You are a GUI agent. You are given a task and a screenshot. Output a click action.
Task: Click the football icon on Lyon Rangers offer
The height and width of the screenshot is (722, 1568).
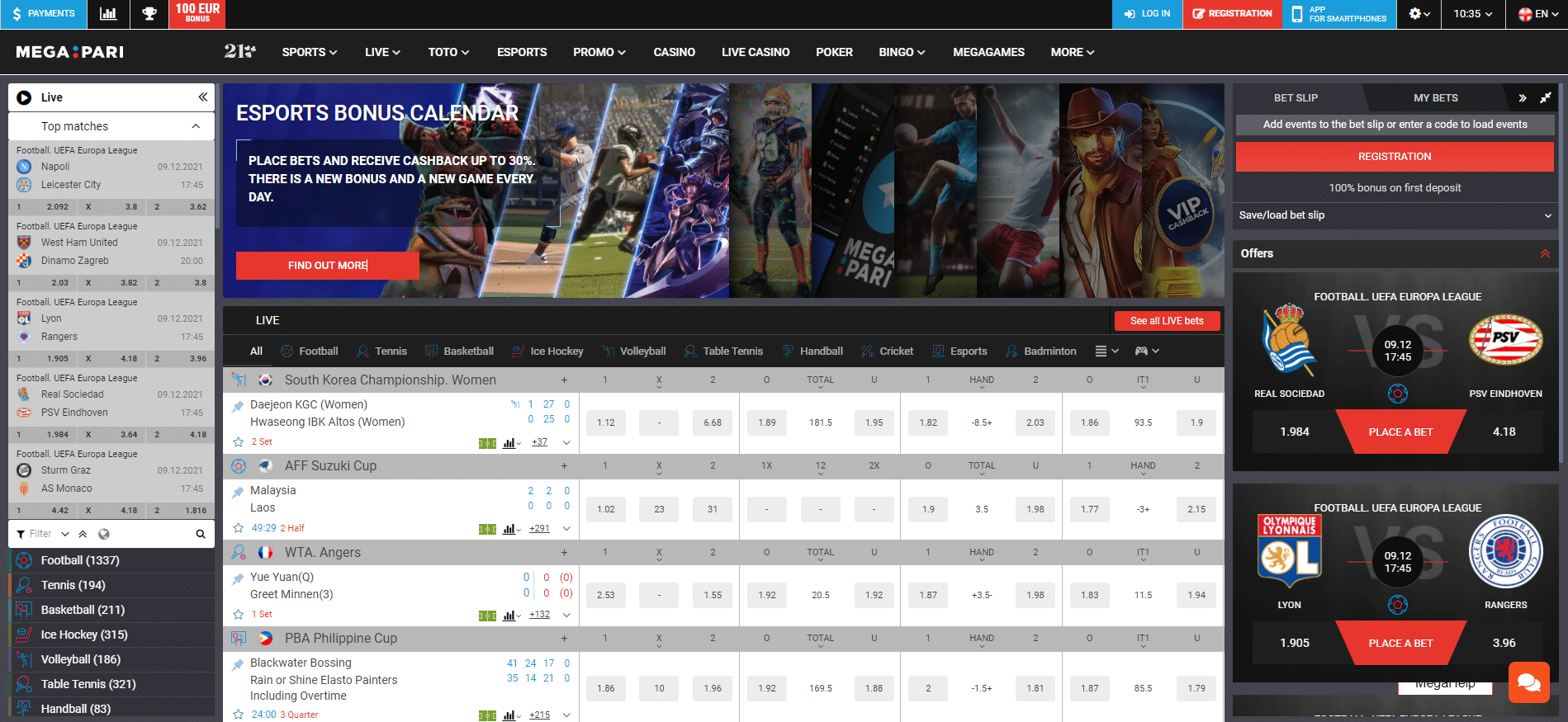[x=1397, y=605]
